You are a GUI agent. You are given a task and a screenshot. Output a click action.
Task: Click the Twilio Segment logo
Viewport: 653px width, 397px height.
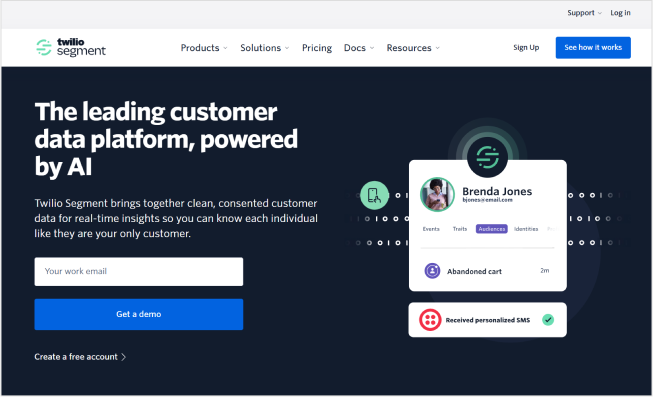pyautogui.click(x=71, y=47)
